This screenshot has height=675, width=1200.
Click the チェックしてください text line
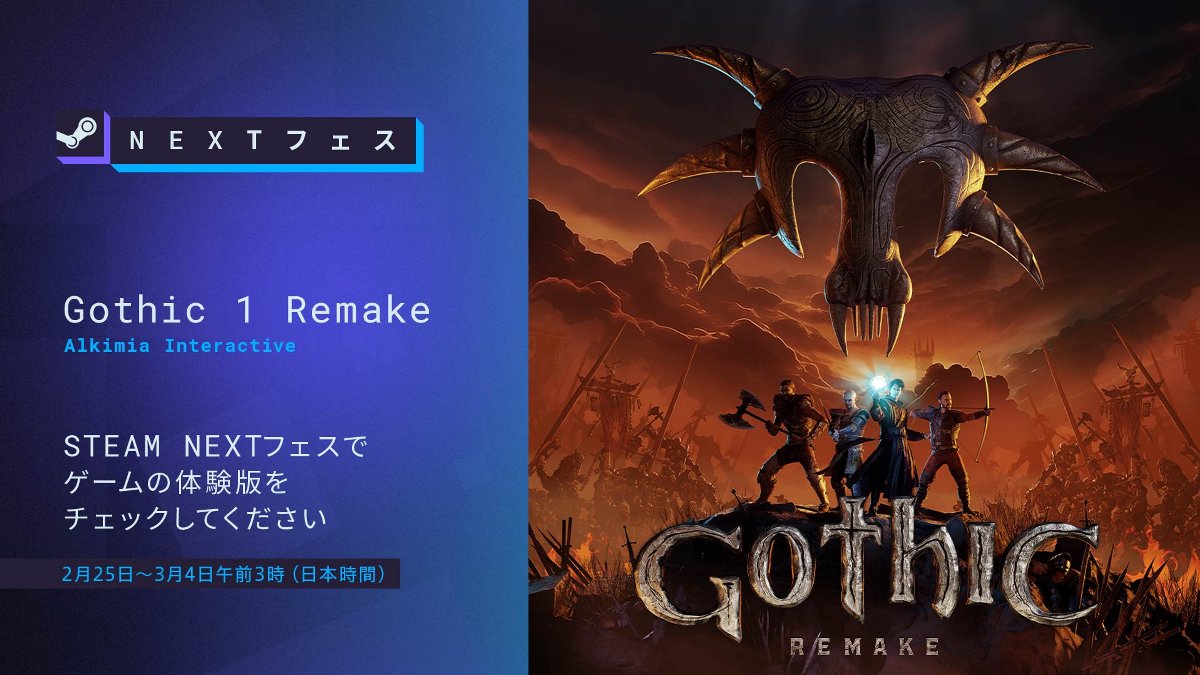(195, 520)
